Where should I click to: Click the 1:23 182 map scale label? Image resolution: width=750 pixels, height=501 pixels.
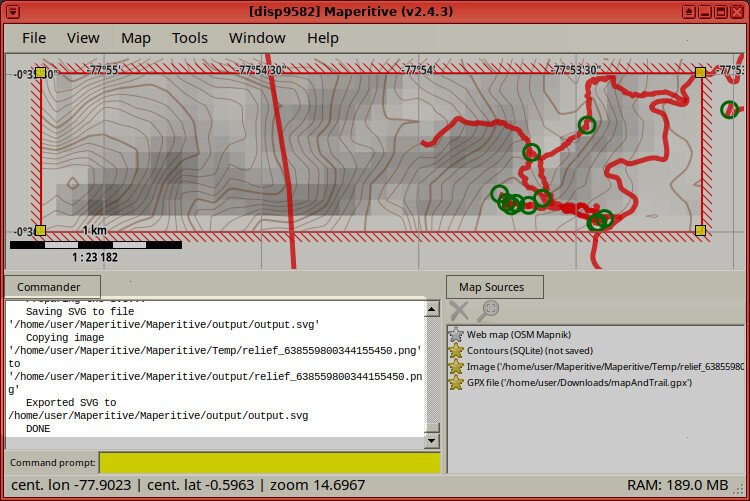coord(95,257)
